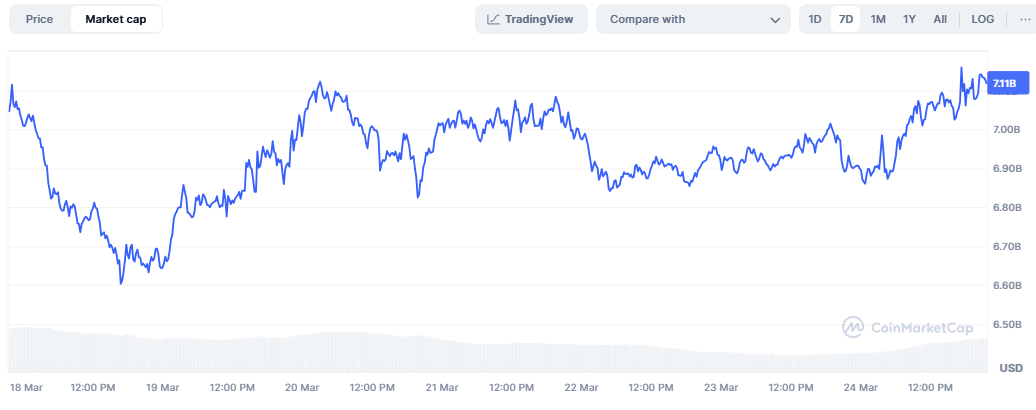Select the 7D time range
The height and width of the screenshot is (410, 1036).
tap(846, 19)
